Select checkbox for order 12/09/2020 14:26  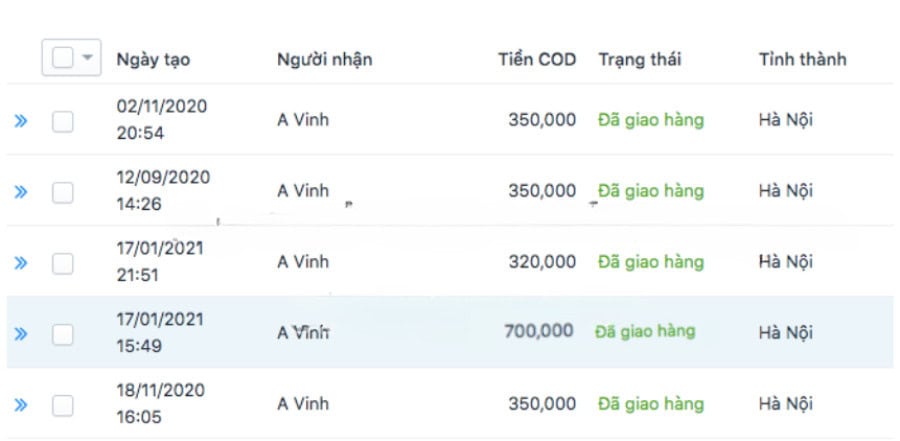[x=63, y=192]
